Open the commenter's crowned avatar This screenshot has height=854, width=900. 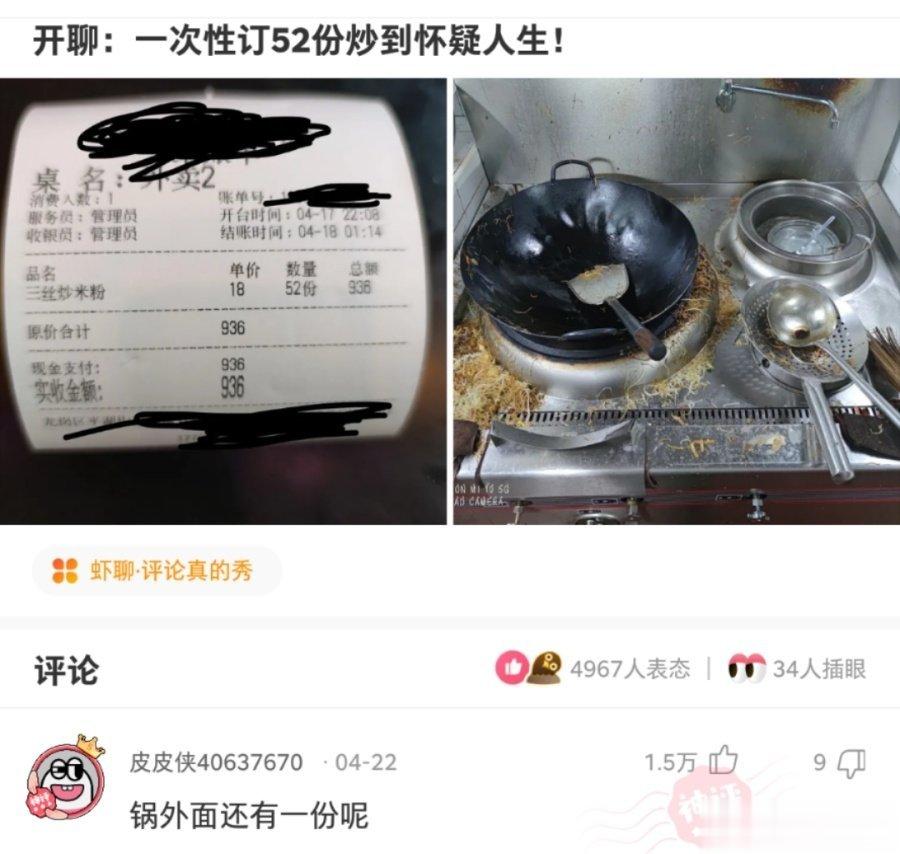tap(67, 778)
